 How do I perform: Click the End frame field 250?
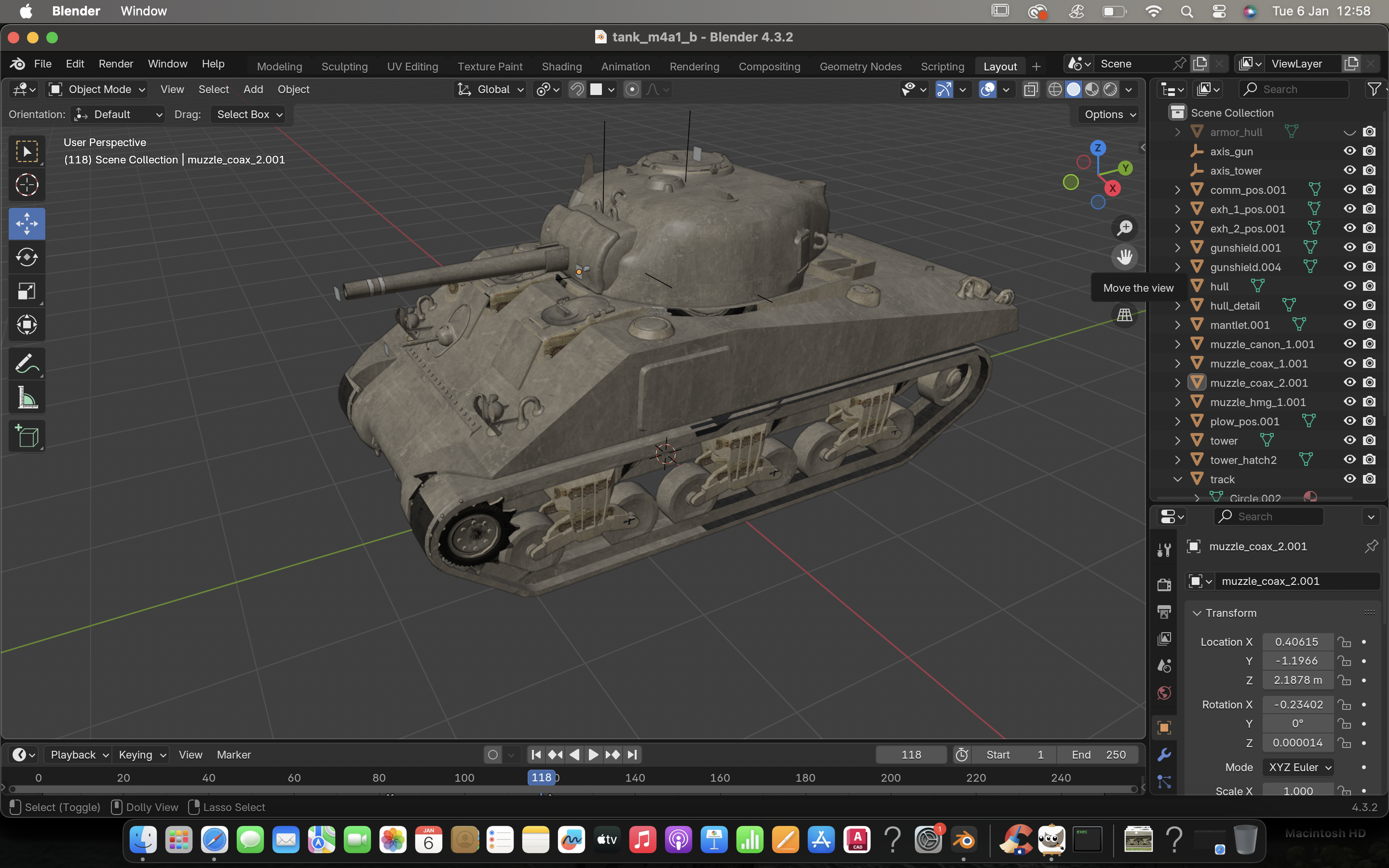click(x=1098, y=754)
